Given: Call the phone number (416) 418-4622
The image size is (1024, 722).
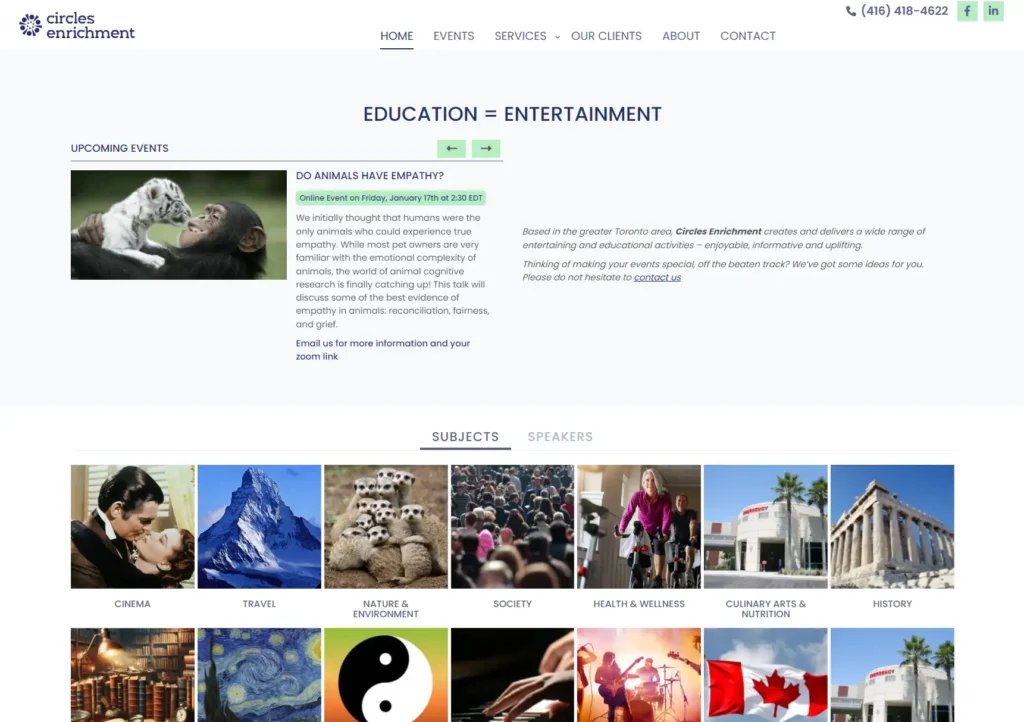Looking at the screenshot, I should pos(903,11).
